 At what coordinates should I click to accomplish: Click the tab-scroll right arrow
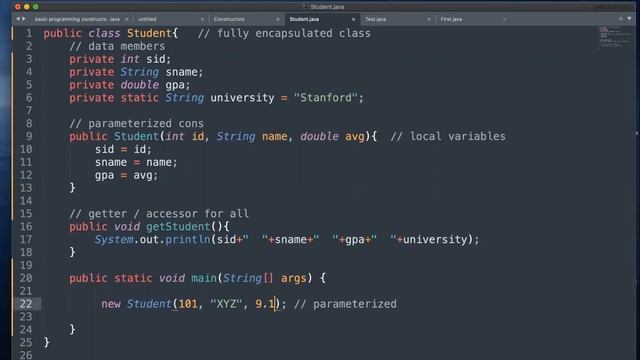pos(24,19)
